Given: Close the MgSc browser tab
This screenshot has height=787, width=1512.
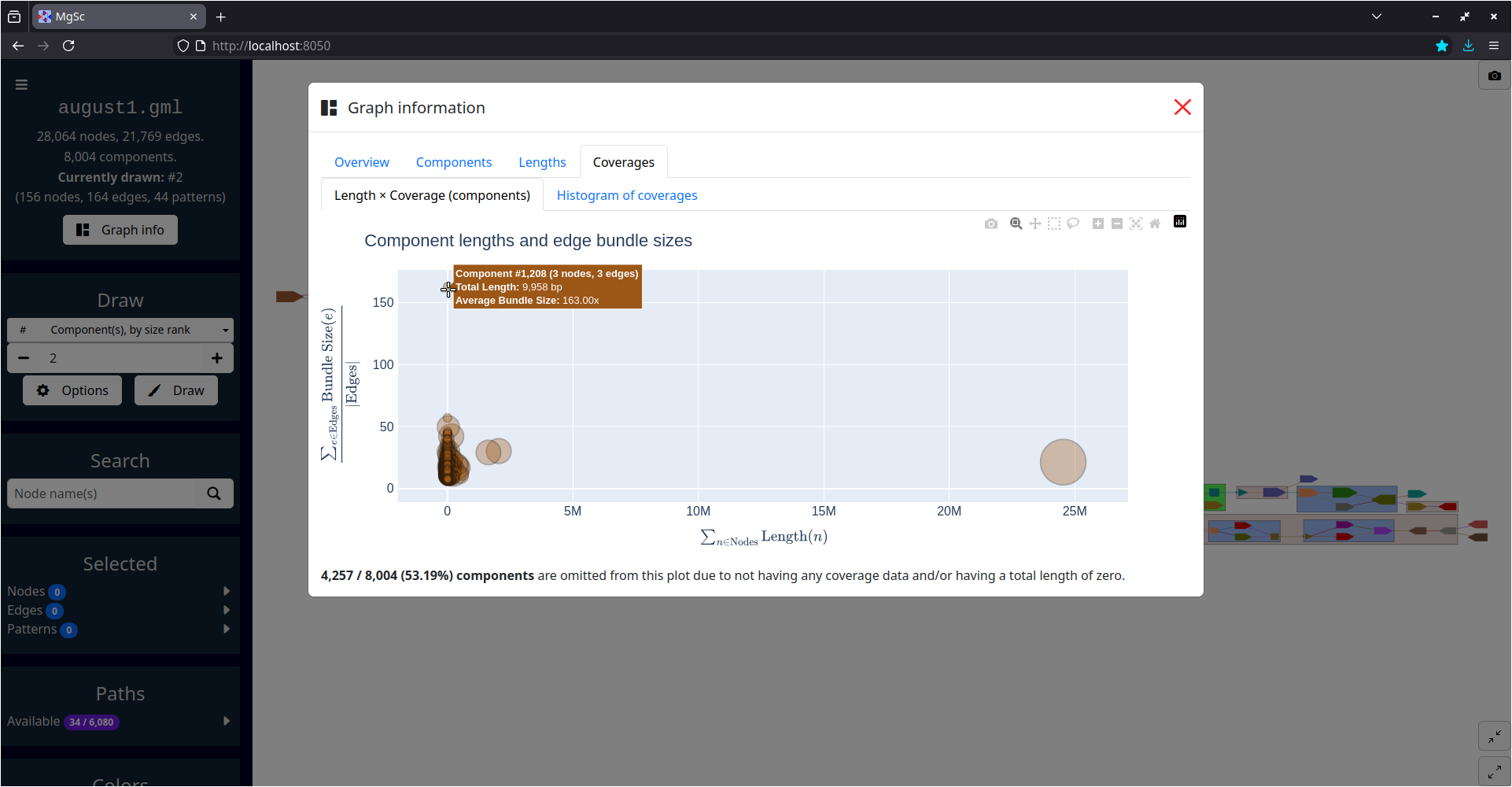Looking at the screenshot, I should pyautogui.click(x=194, y=17).
